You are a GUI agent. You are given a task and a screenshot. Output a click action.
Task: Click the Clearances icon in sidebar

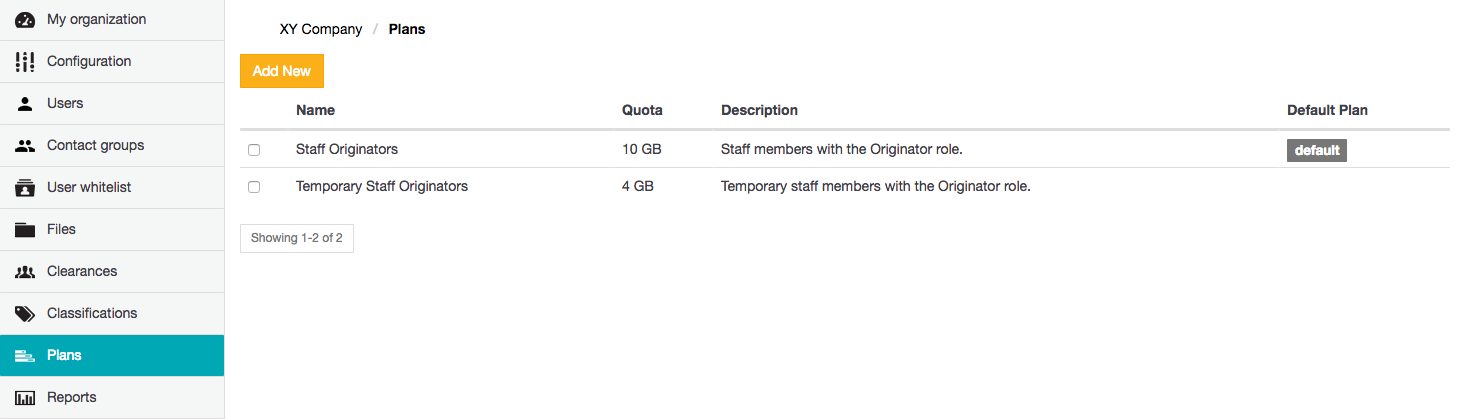tap(26, 272)
